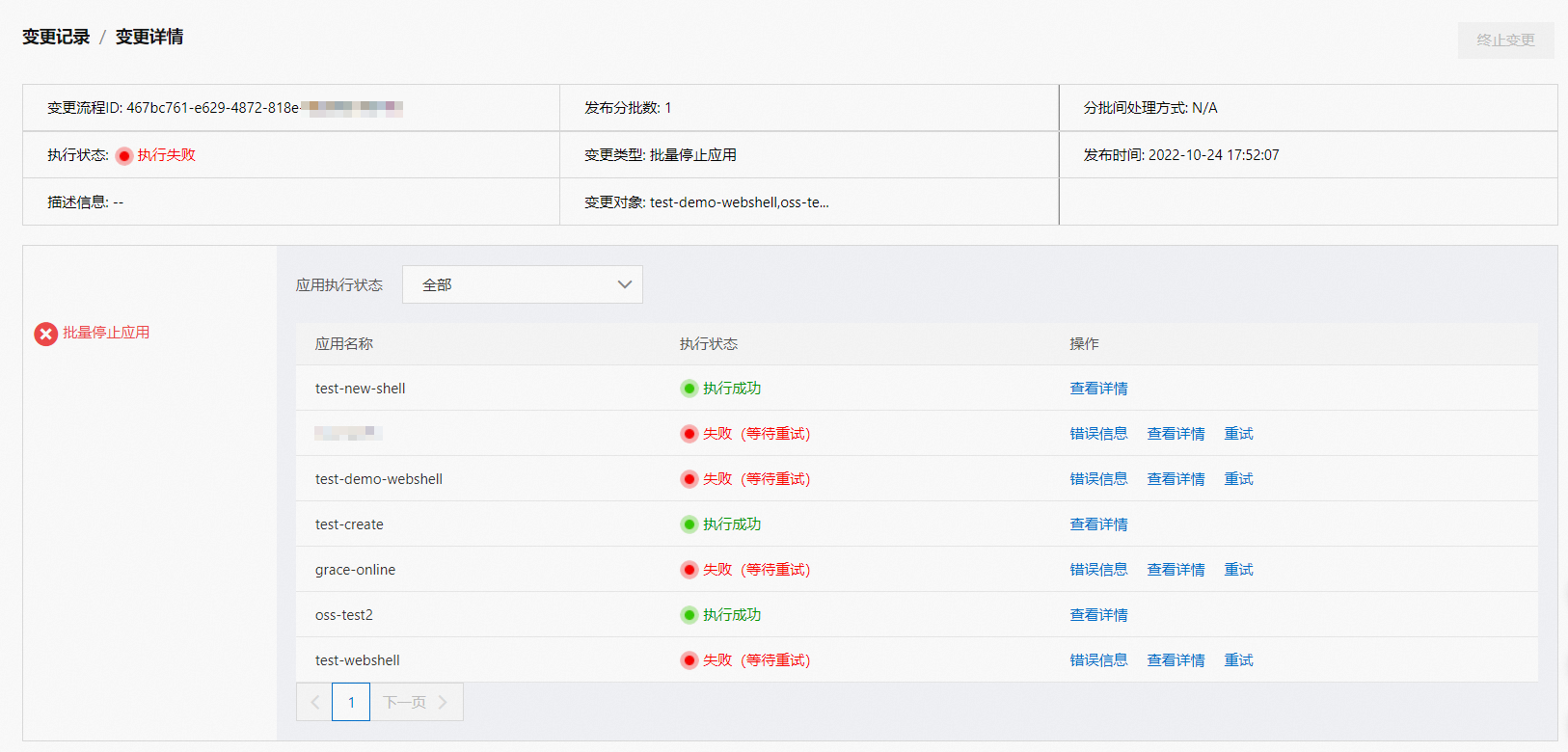Open 查看详情 for test-webshell
Screen dimensions: 1568x752
point(1176,660)
